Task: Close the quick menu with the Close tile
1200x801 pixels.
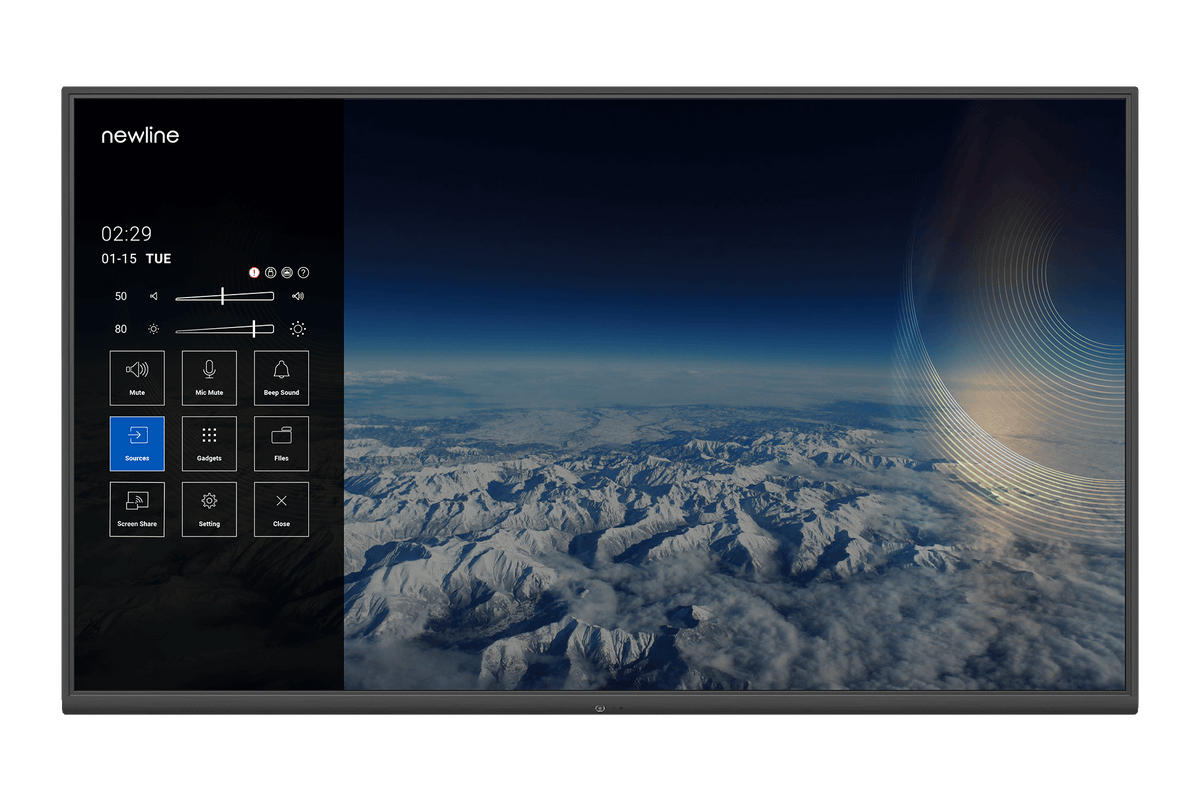Action: pyautogui.click(x=281, y=509)
